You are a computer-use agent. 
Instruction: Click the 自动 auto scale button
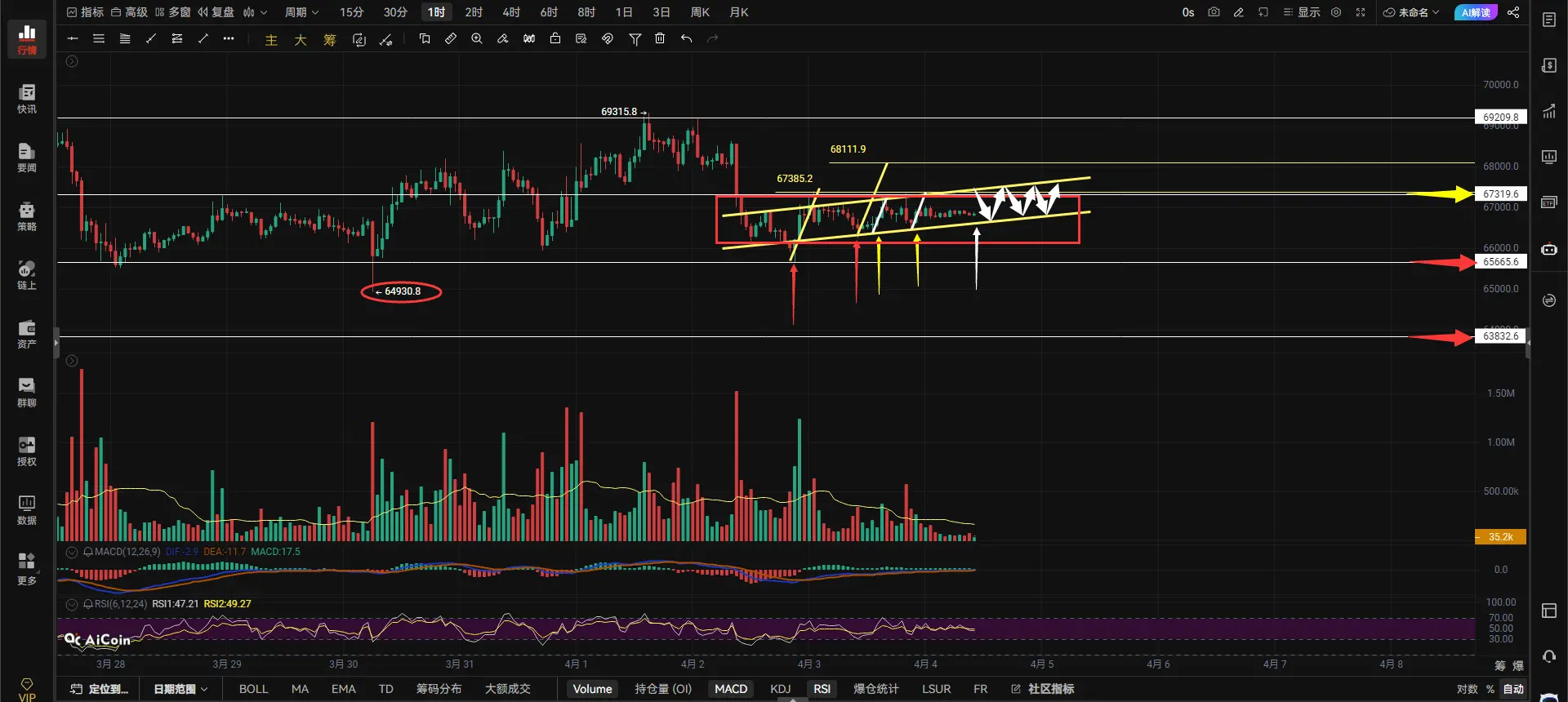click(x=1513, y=689)
